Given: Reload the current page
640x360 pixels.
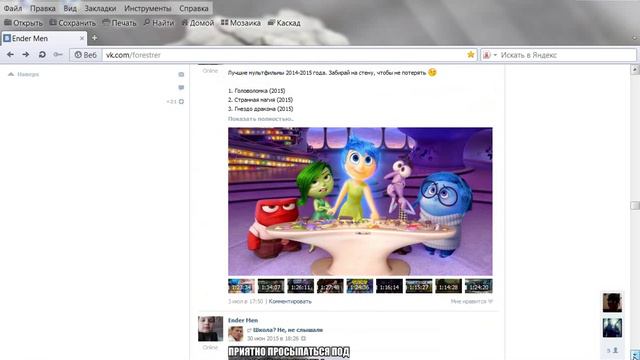Looking at the screenshot, I should (42, 55).
